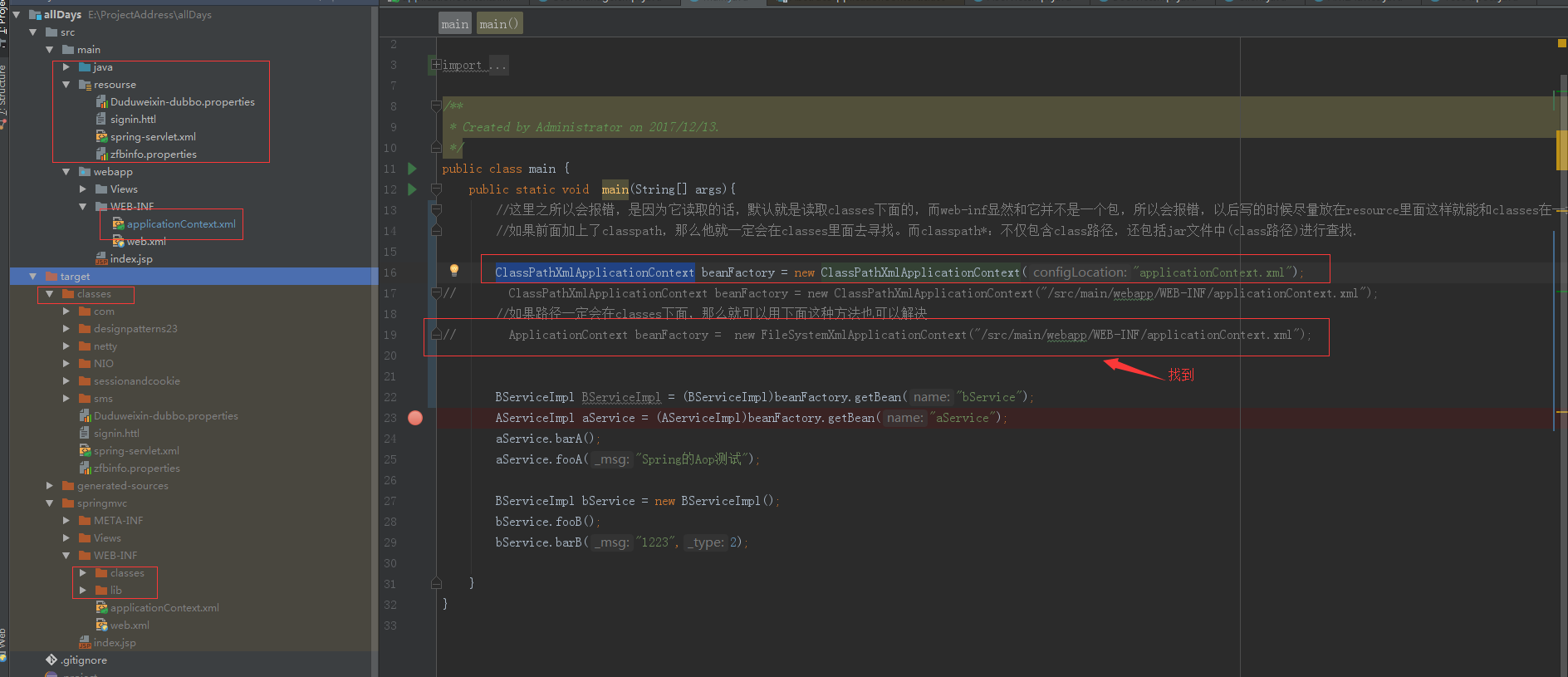Open zfbinfo.properties under resourse

pos(153,154)
